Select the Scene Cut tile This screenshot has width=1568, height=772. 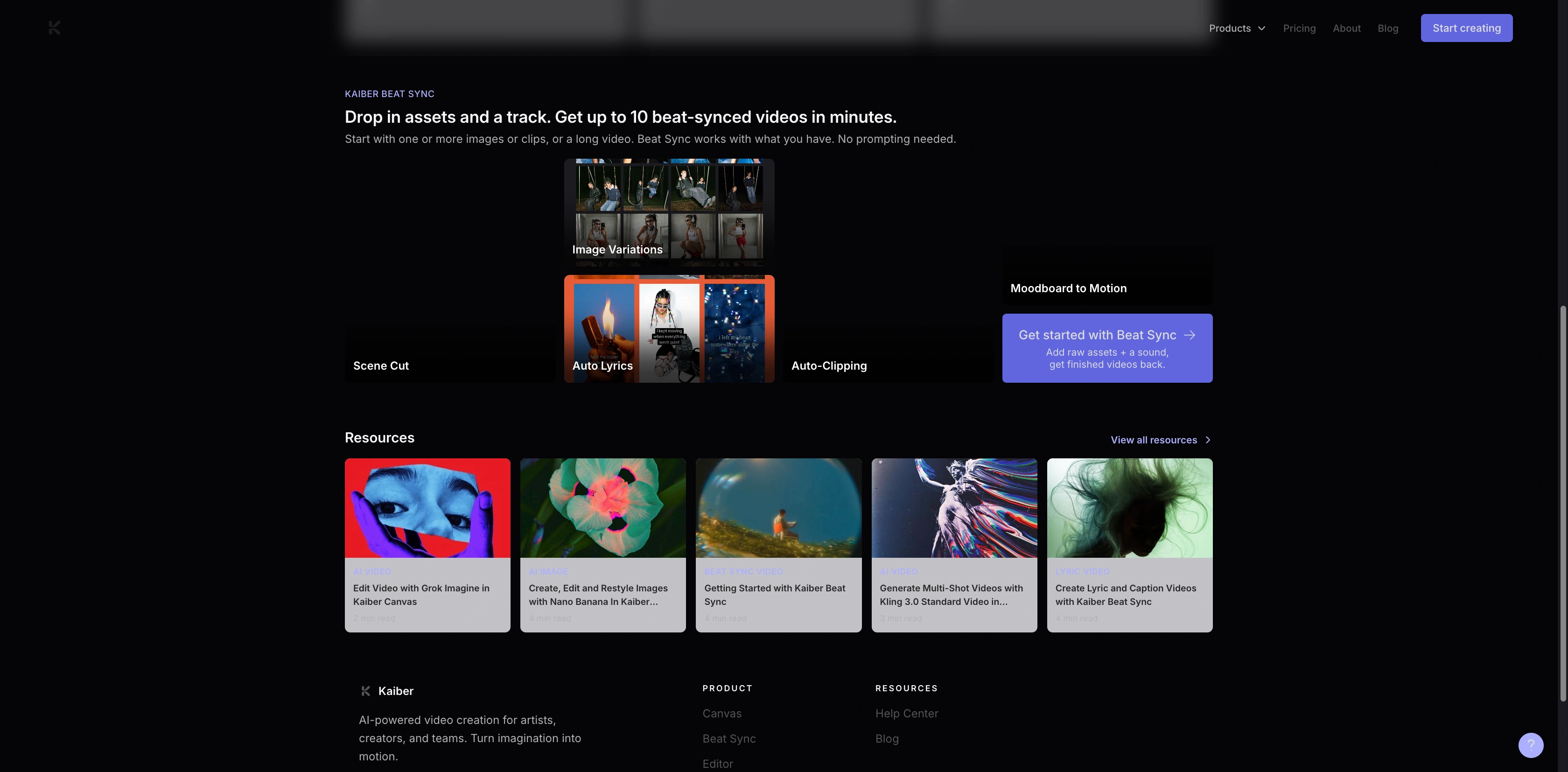pos(450,271)
